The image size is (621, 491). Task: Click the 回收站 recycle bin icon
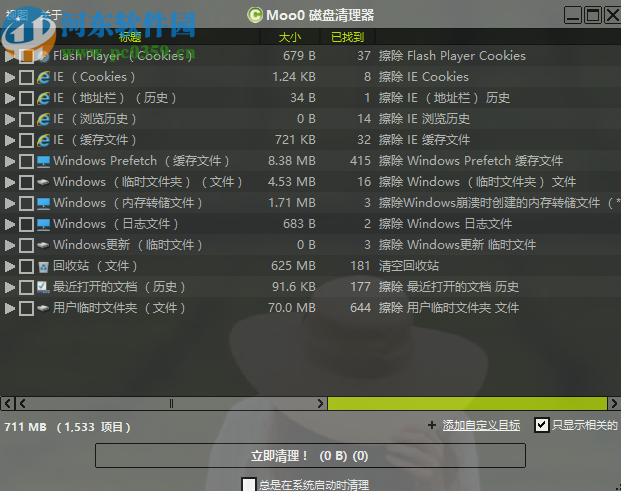coord(44,266)
